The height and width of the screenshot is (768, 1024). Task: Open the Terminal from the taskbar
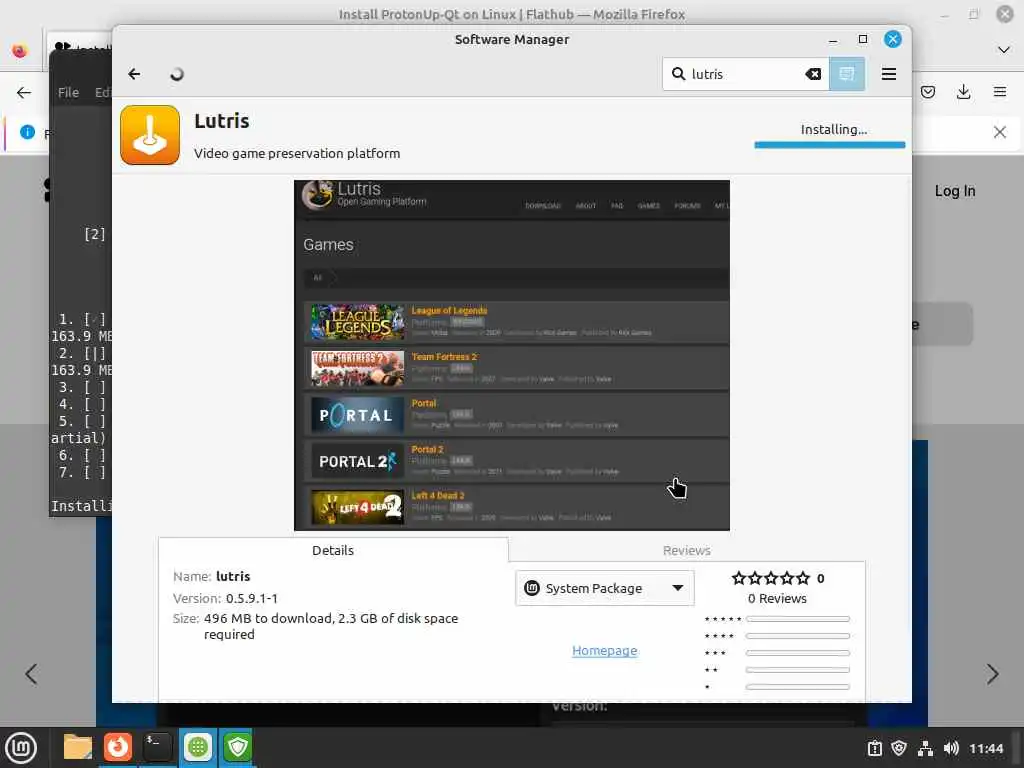157,747
